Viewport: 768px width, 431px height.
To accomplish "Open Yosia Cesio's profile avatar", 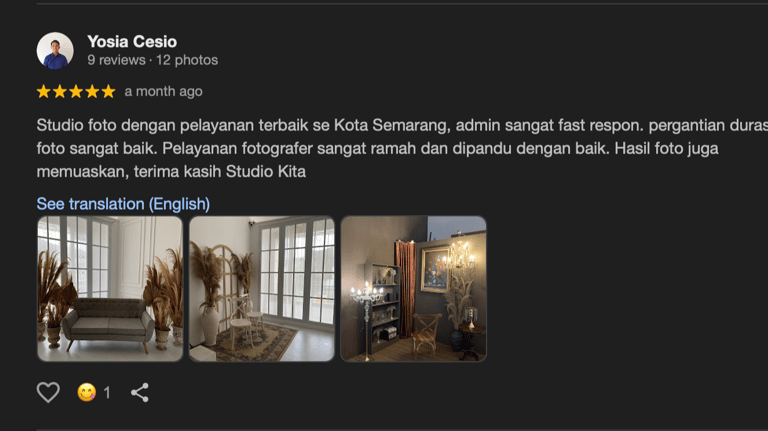I will (x=55, y=50).
